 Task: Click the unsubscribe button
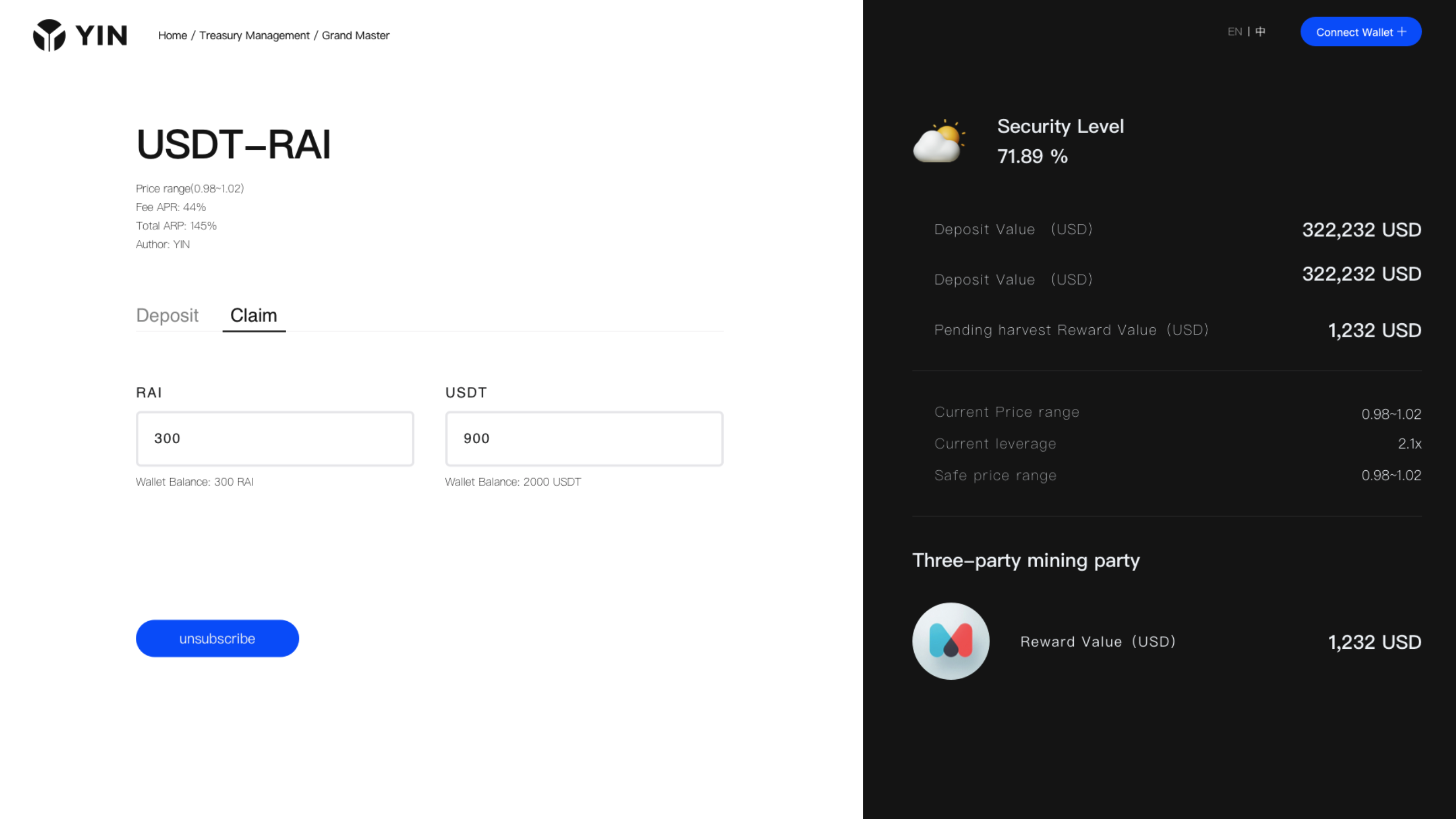pos(217,638)
